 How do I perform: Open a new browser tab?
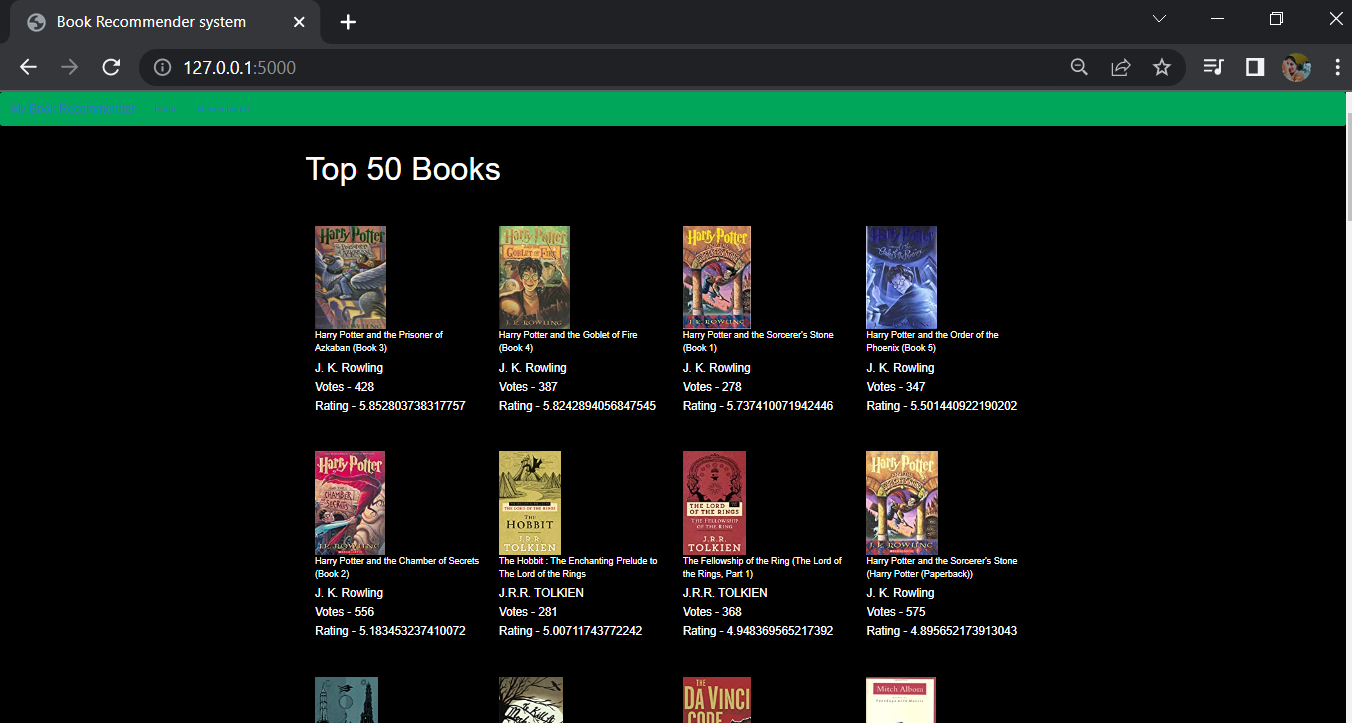point(347,21)
